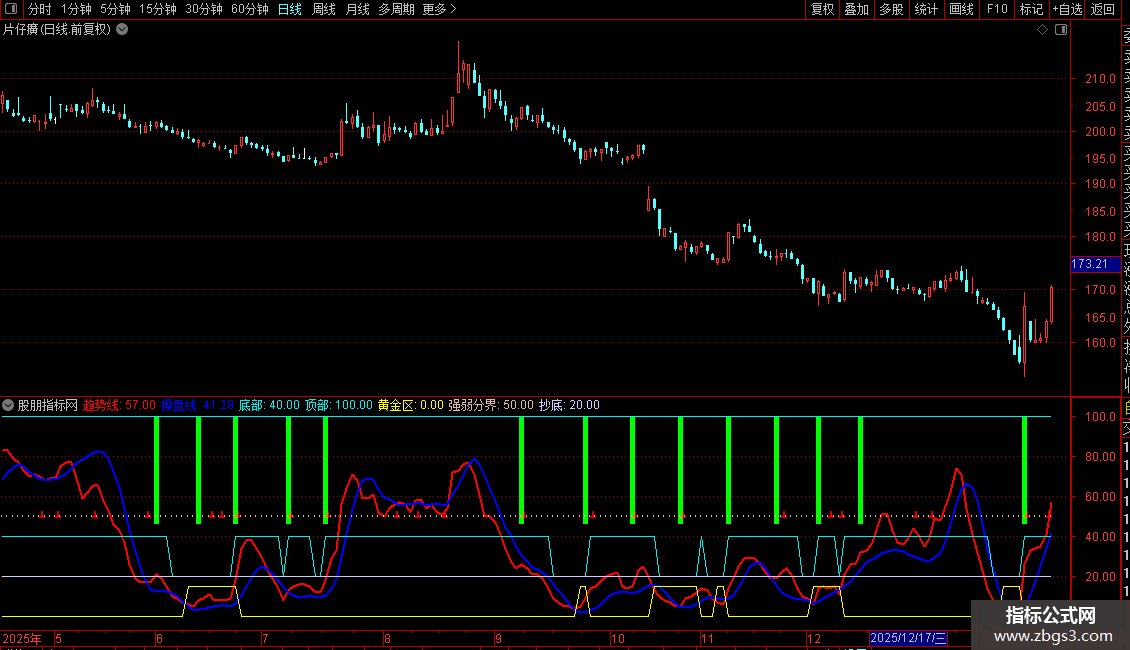Add stock via +自选 button
This screenshot has height=650, width=1130.
tap(1067, 9)
